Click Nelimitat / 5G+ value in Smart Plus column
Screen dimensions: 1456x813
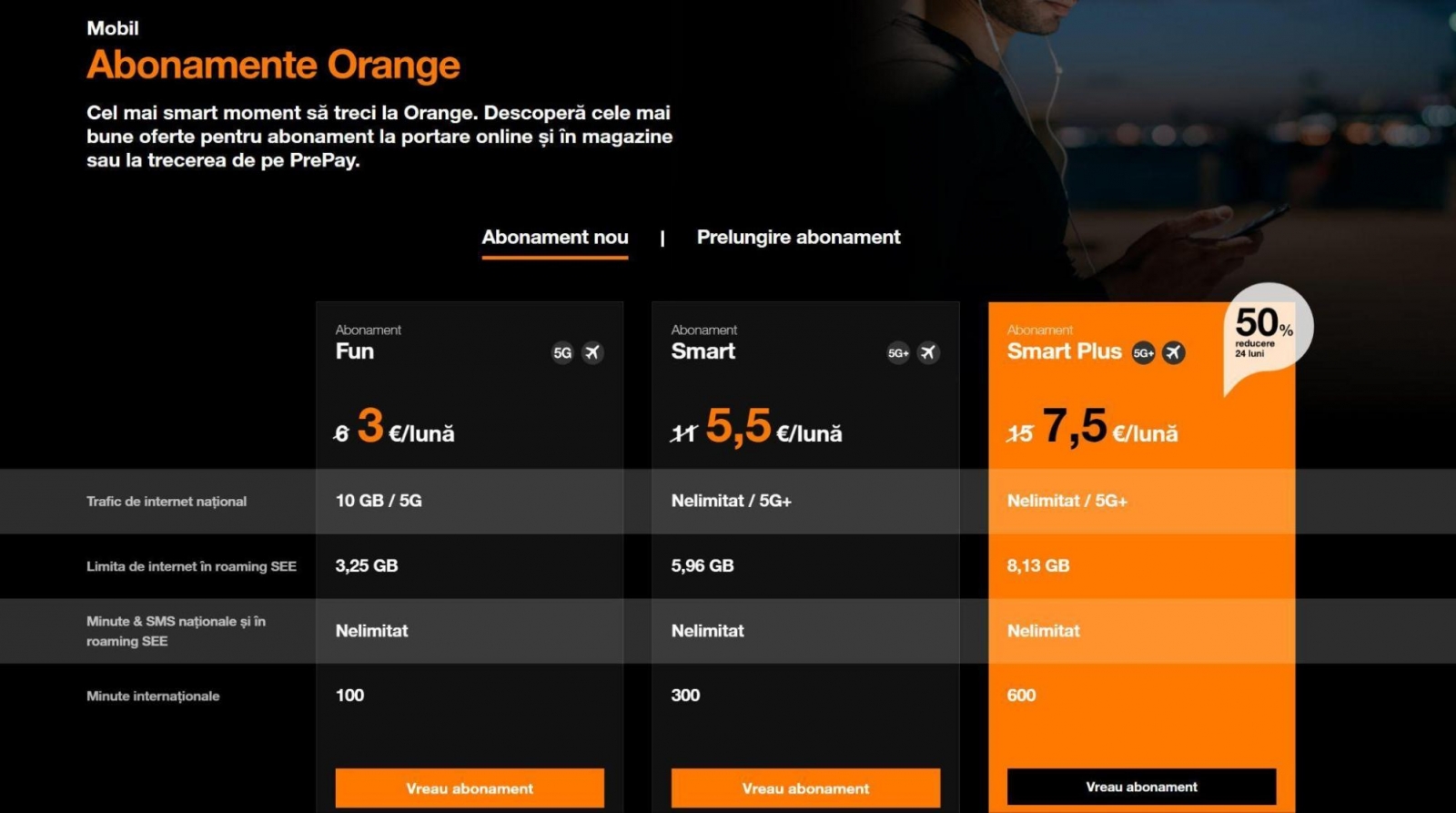click(x=1067, y=501)
